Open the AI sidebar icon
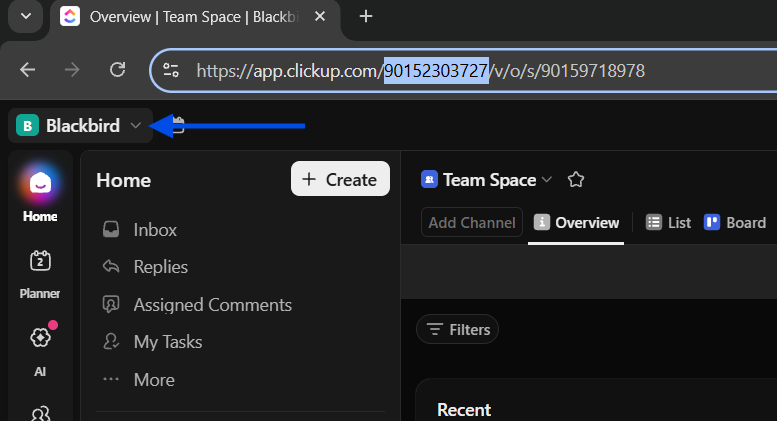This screenshot has width=777, height=421. click(40, 338)
